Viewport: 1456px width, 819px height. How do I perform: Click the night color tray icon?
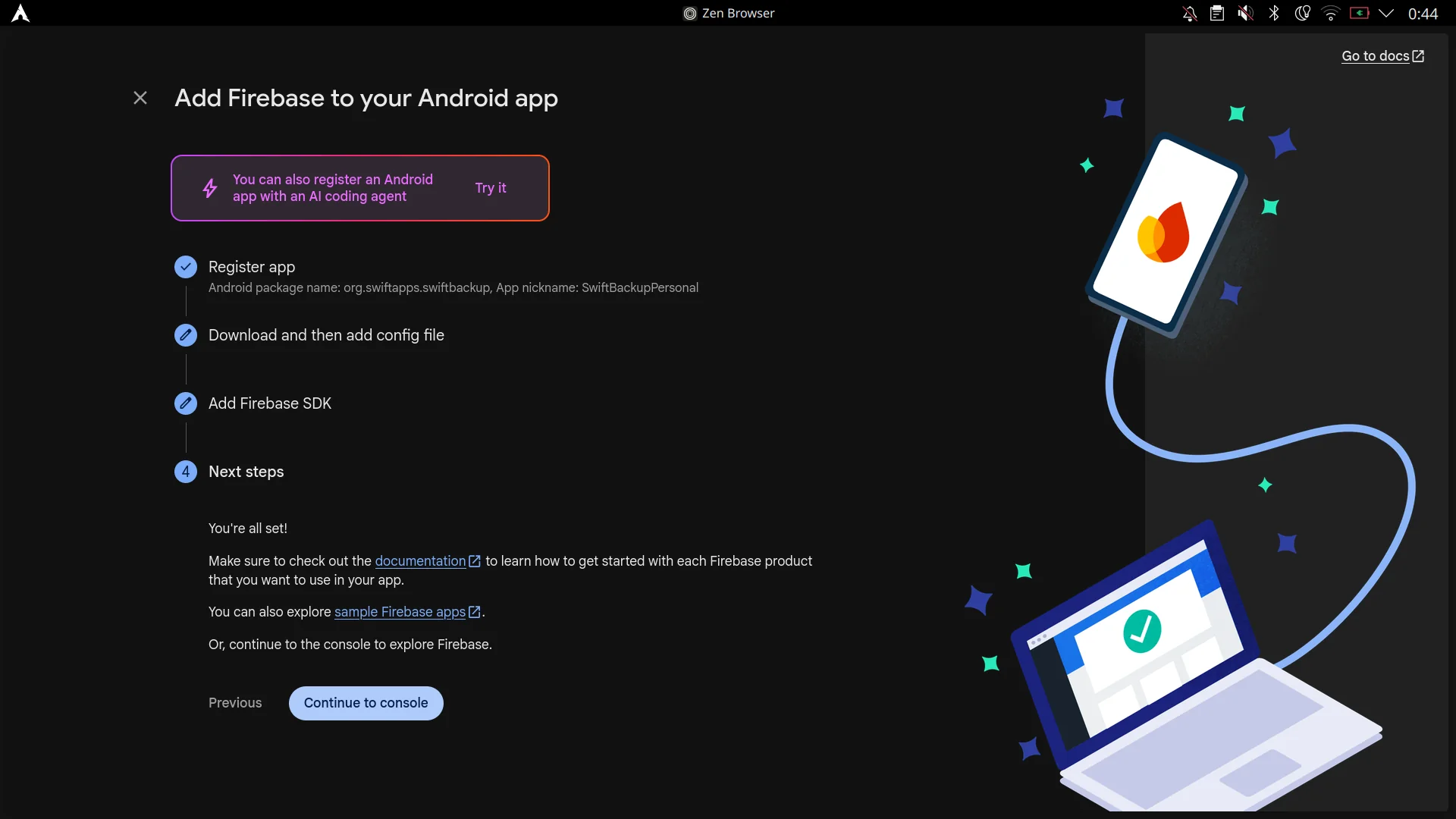1302,13
